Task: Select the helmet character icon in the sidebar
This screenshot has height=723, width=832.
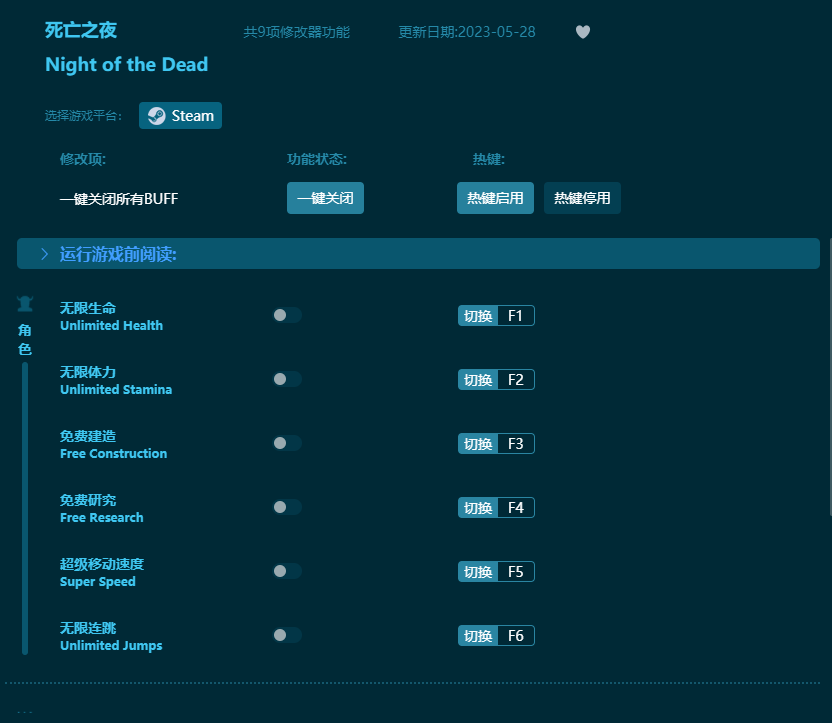Action: click(x=24, y=303)
